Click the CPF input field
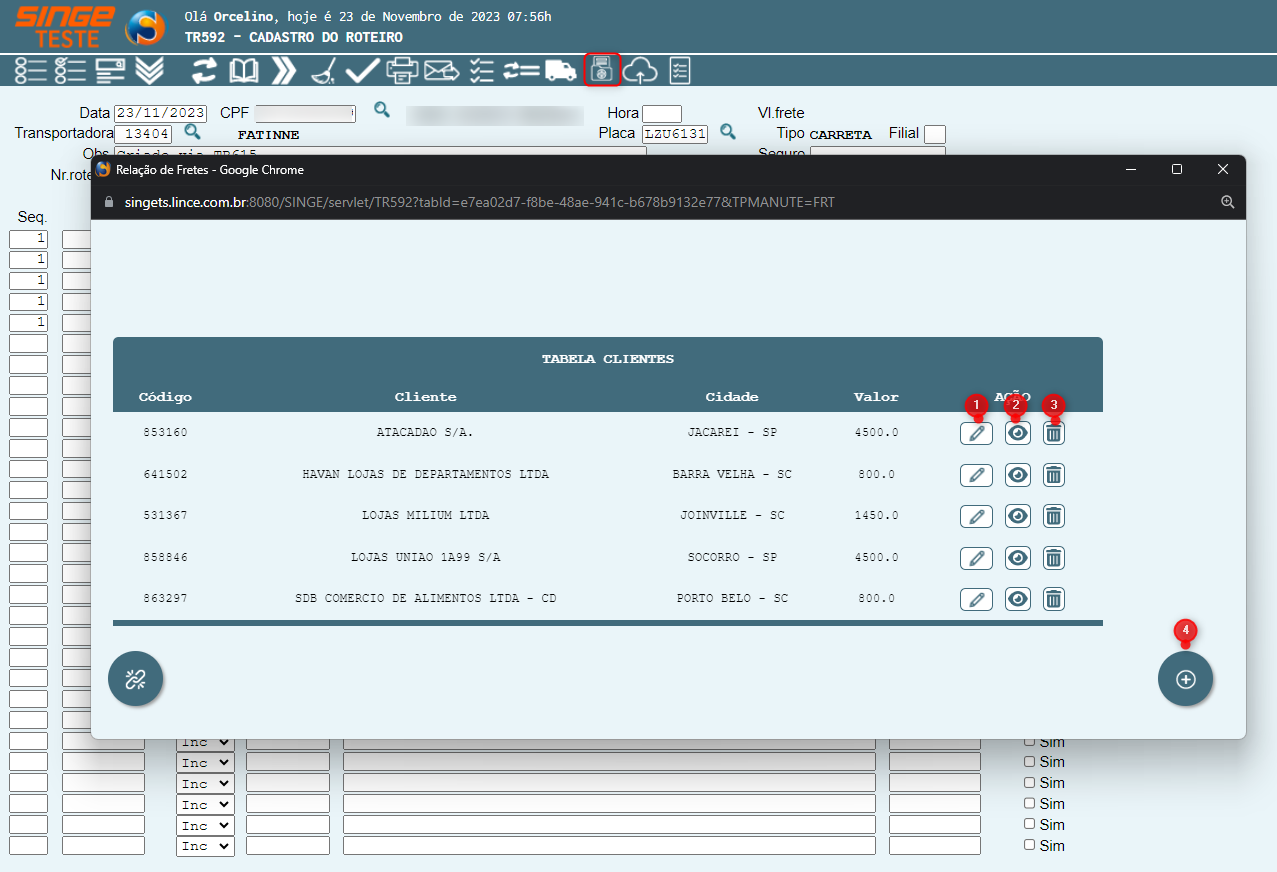Image resolution: width=1277 pixels, height=872 pixels. (x=304, y=113)
